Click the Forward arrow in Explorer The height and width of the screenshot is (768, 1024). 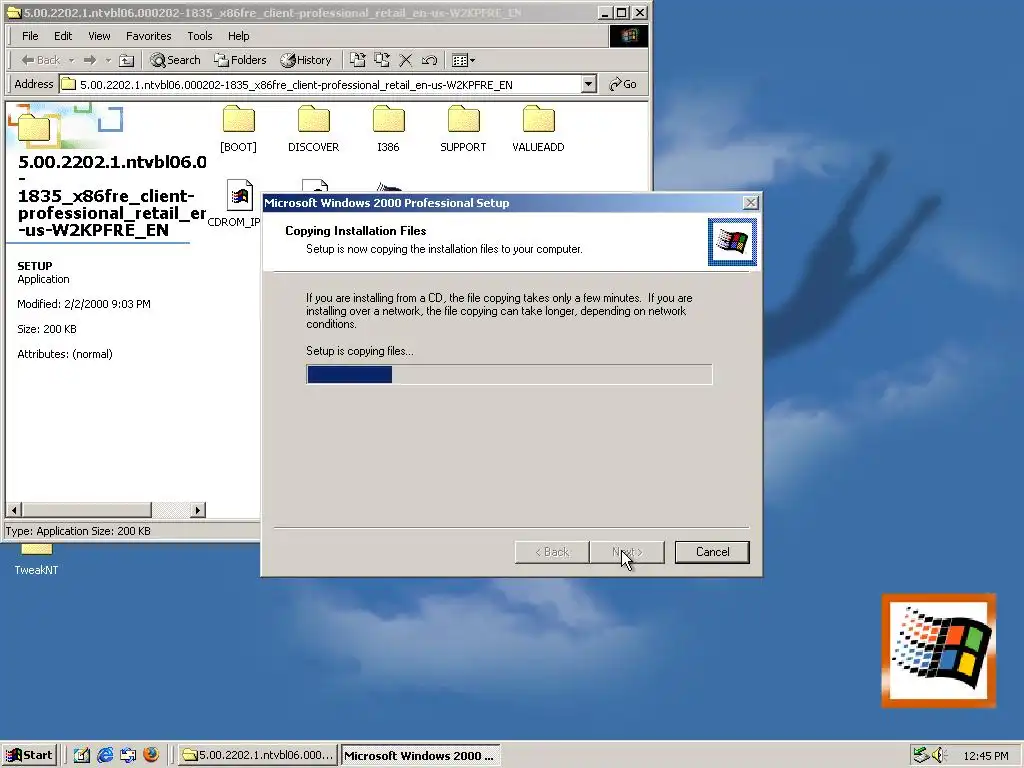pos(90,60)
